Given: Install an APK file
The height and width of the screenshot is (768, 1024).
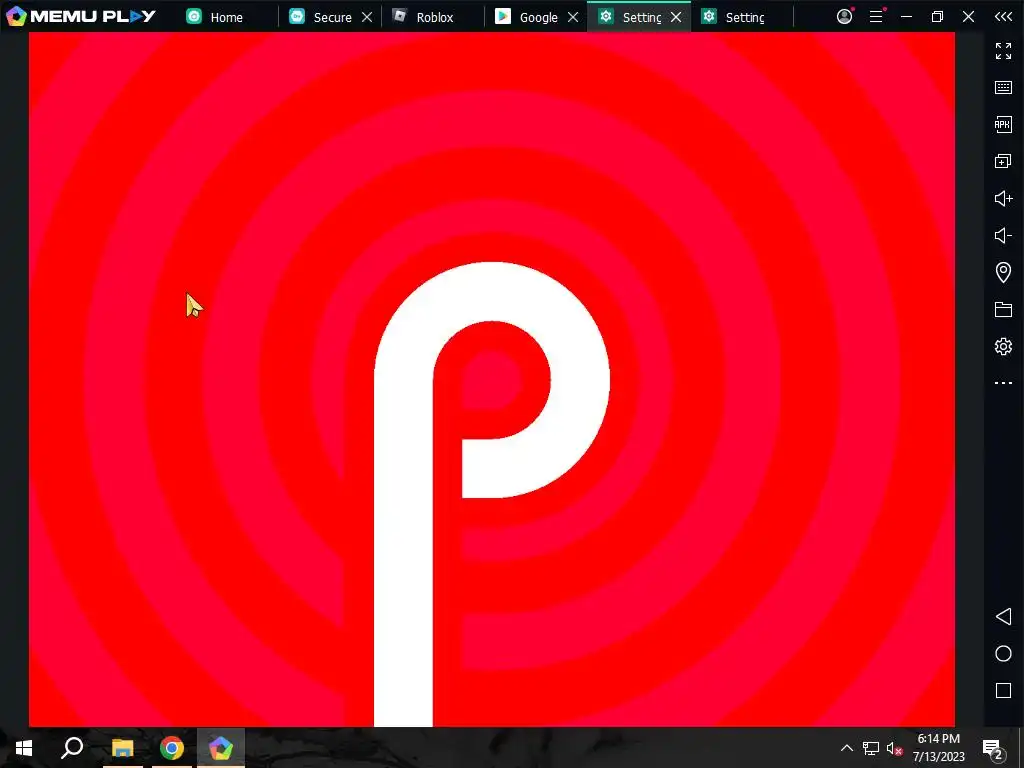Looking at the screenshot, I should point(1003,124).
